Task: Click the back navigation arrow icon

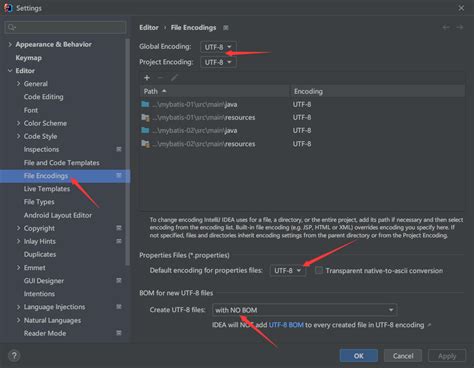Action: pos(446,27)
